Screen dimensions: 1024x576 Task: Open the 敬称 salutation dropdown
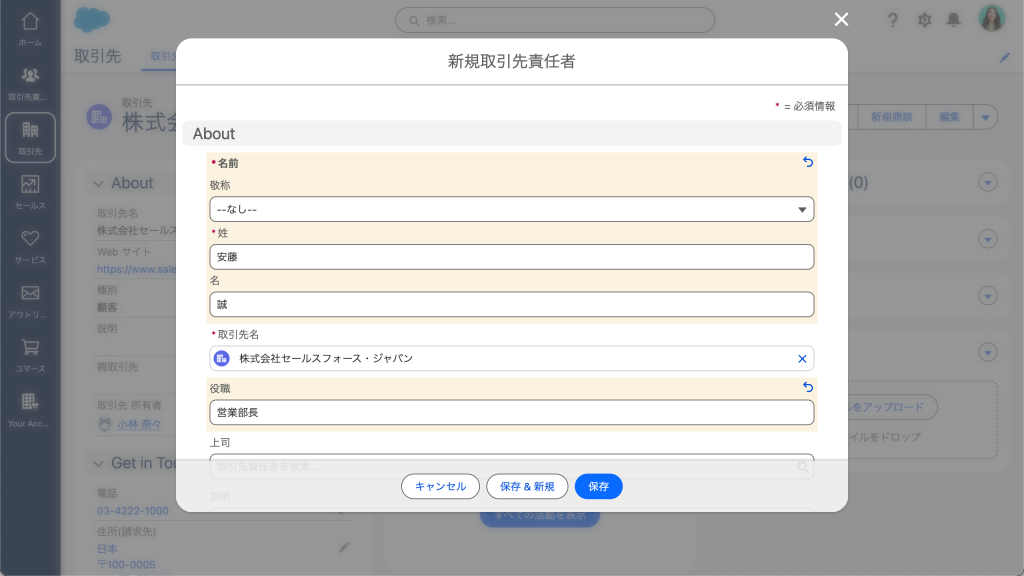(x=511, y=210)
